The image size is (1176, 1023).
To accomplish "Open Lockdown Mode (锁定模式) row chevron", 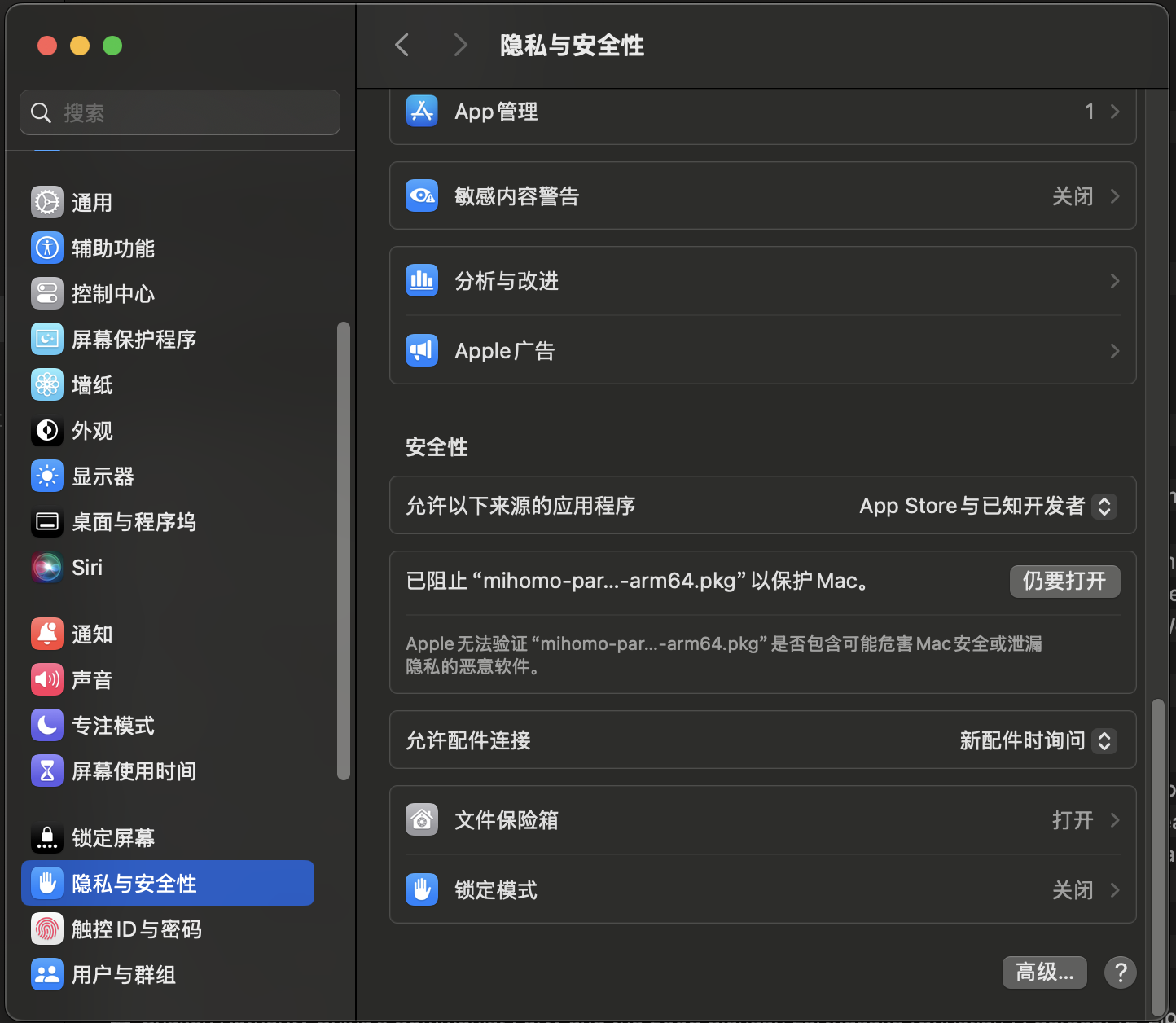I will coord(1115,890).
